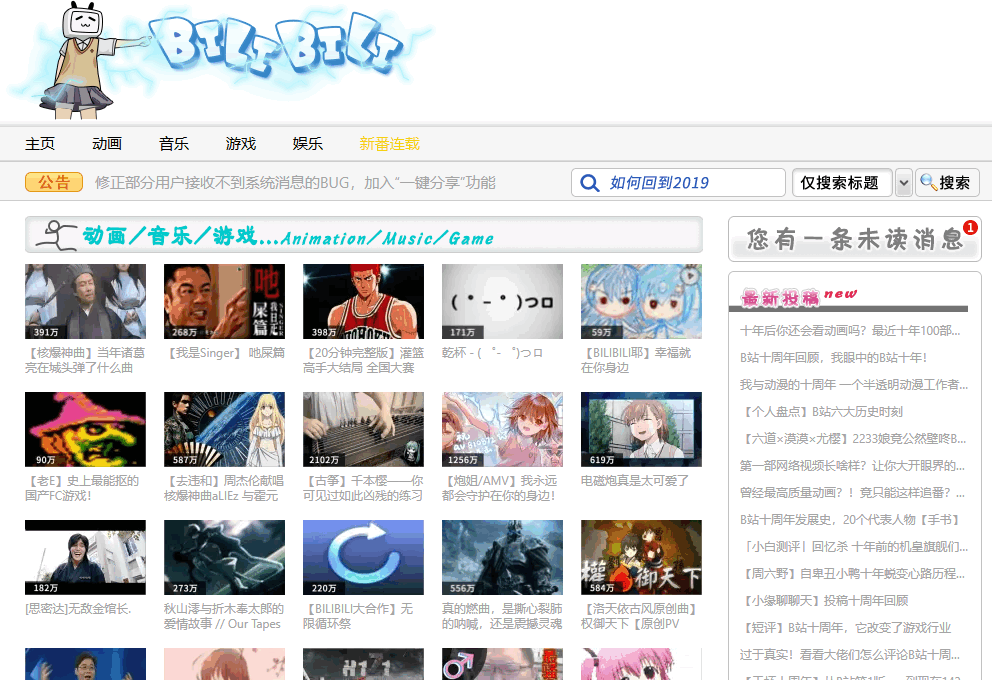Go to the 新番连载 menu item

point(389,144)
